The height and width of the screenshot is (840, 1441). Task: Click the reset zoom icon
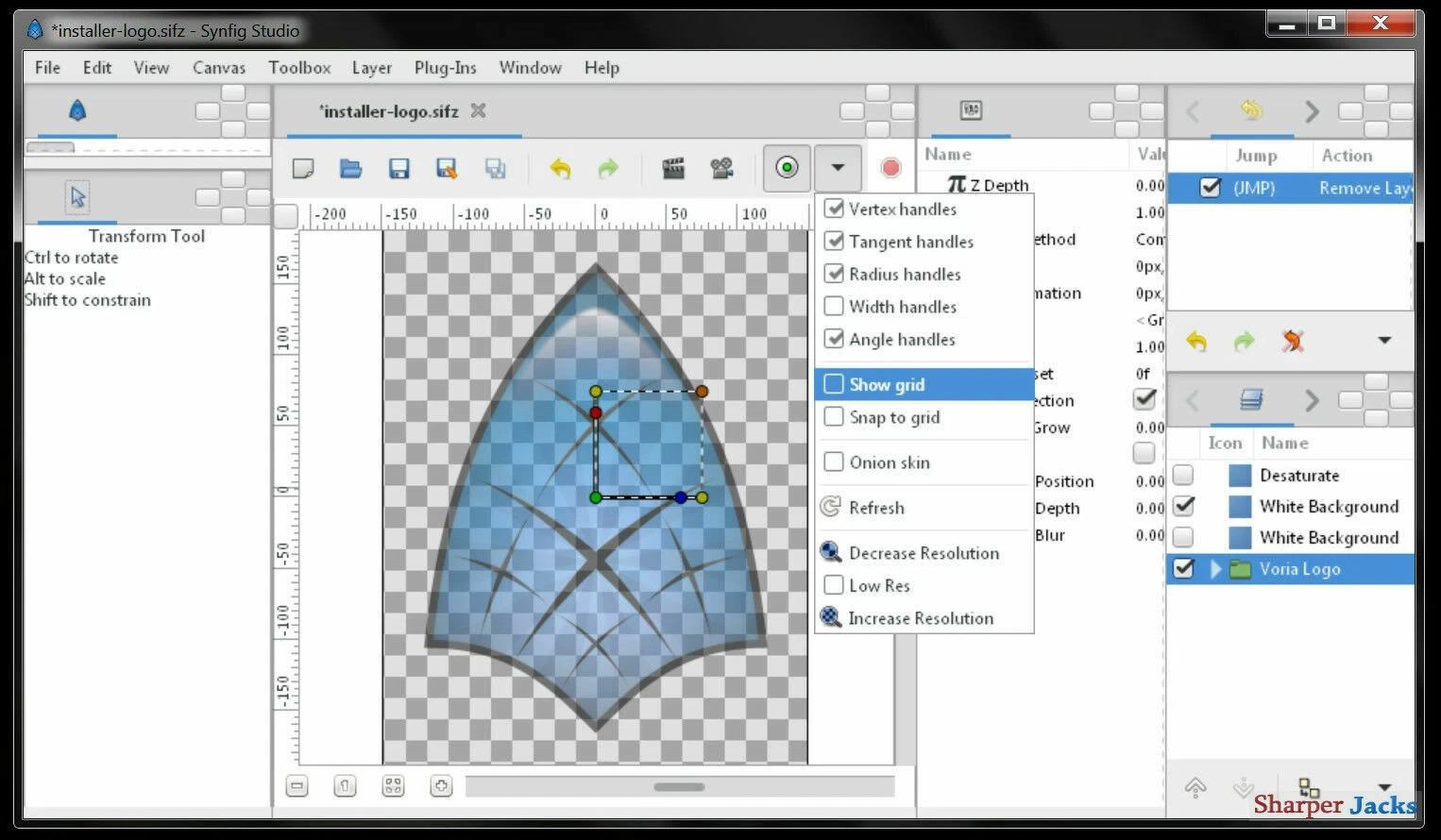point(346,785)
